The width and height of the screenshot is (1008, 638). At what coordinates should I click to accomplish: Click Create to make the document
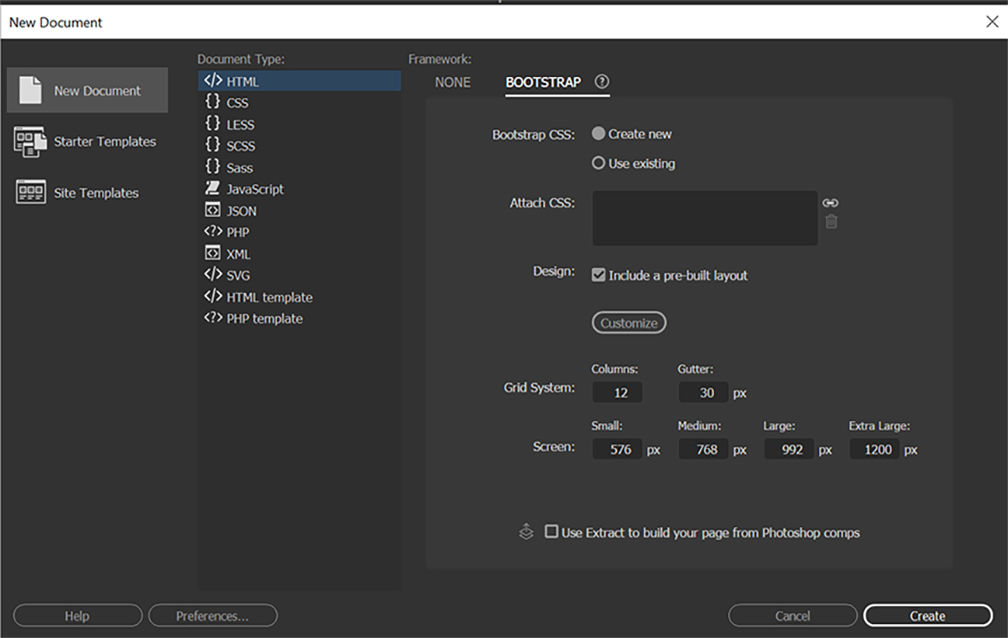click(x=927, y=615)
